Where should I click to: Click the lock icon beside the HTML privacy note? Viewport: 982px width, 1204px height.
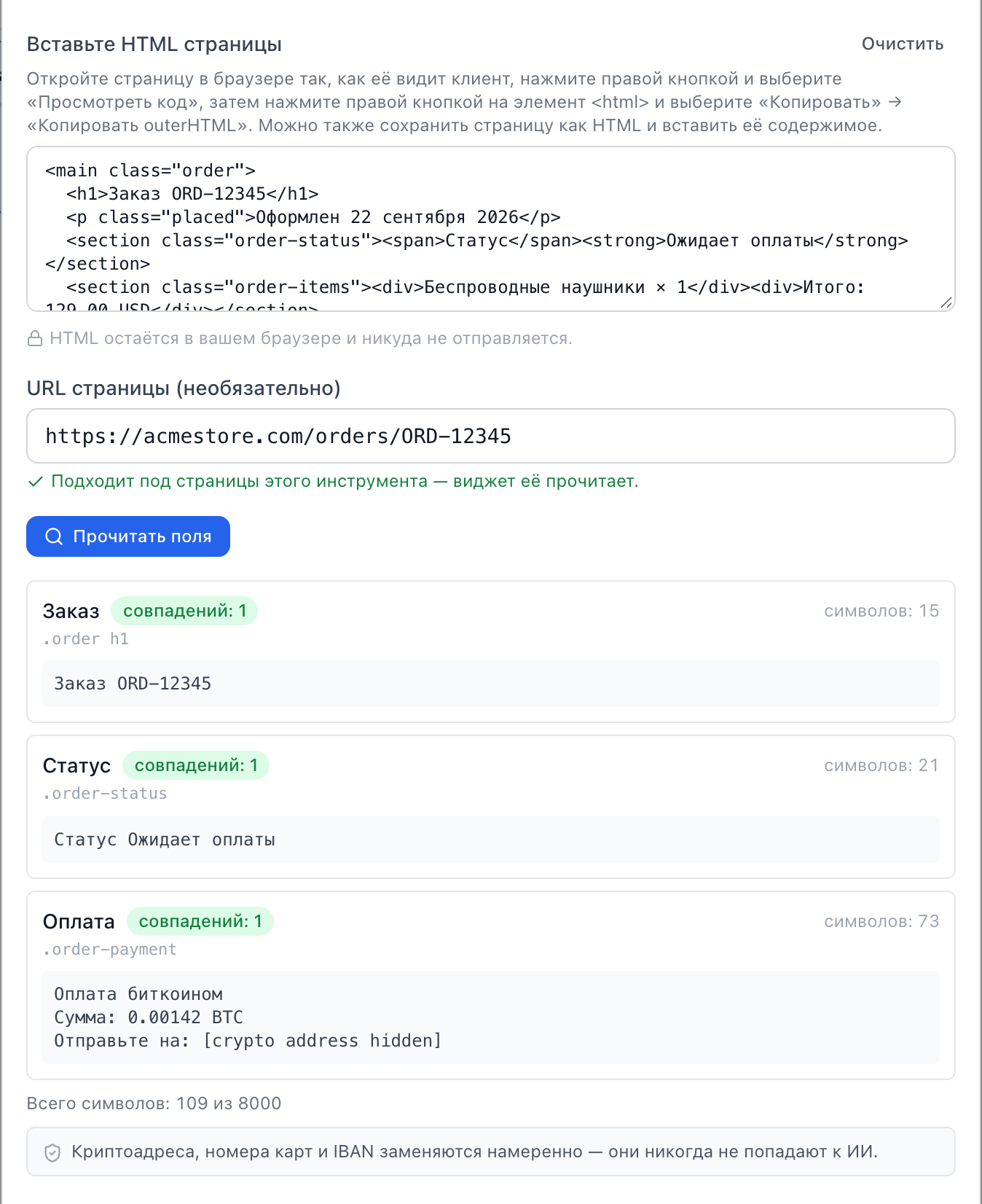[x=34, y=339]
